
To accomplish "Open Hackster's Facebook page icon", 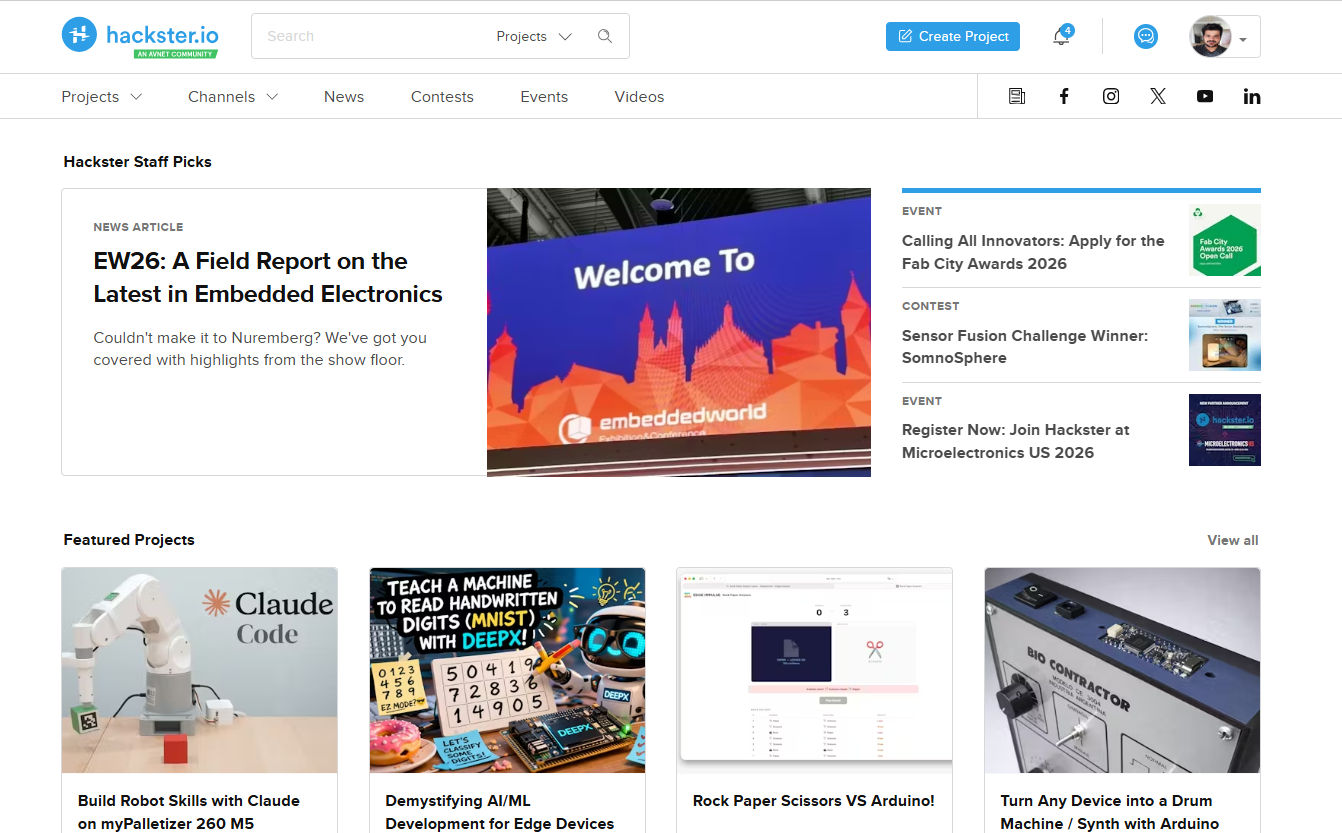I will click(1064, 96).
